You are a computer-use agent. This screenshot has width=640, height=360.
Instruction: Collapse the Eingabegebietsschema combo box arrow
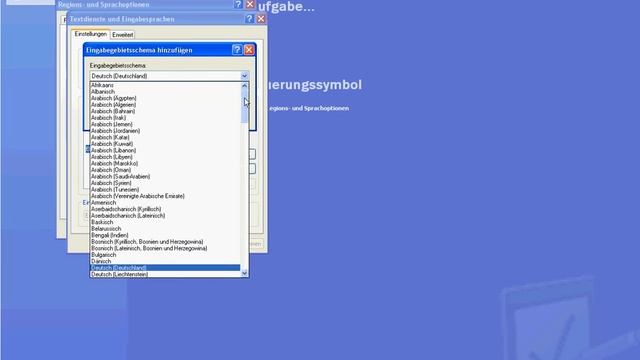point(244,76)
